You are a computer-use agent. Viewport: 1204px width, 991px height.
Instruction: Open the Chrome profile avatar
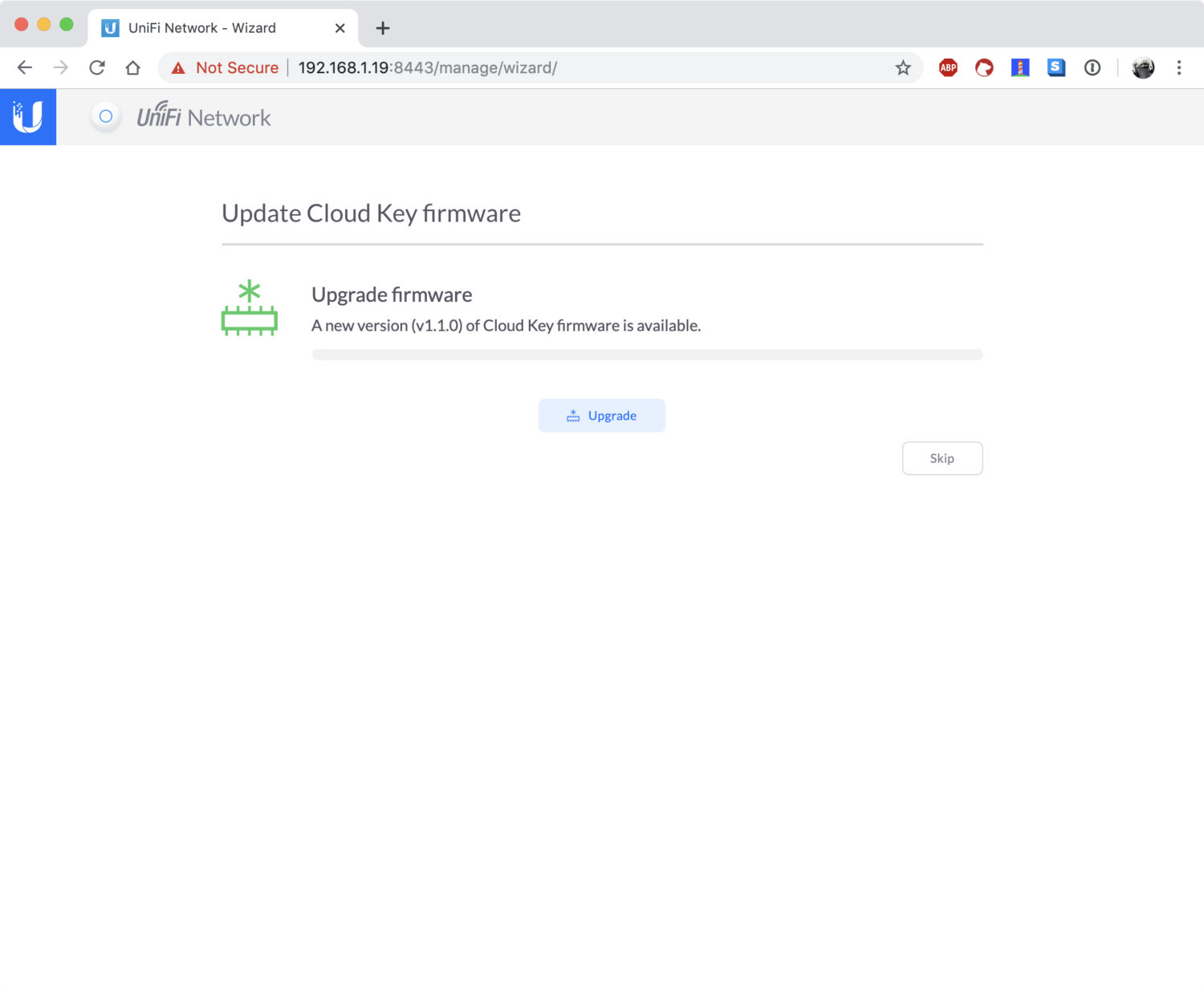pyautogui.click(x=1143, y=67)
